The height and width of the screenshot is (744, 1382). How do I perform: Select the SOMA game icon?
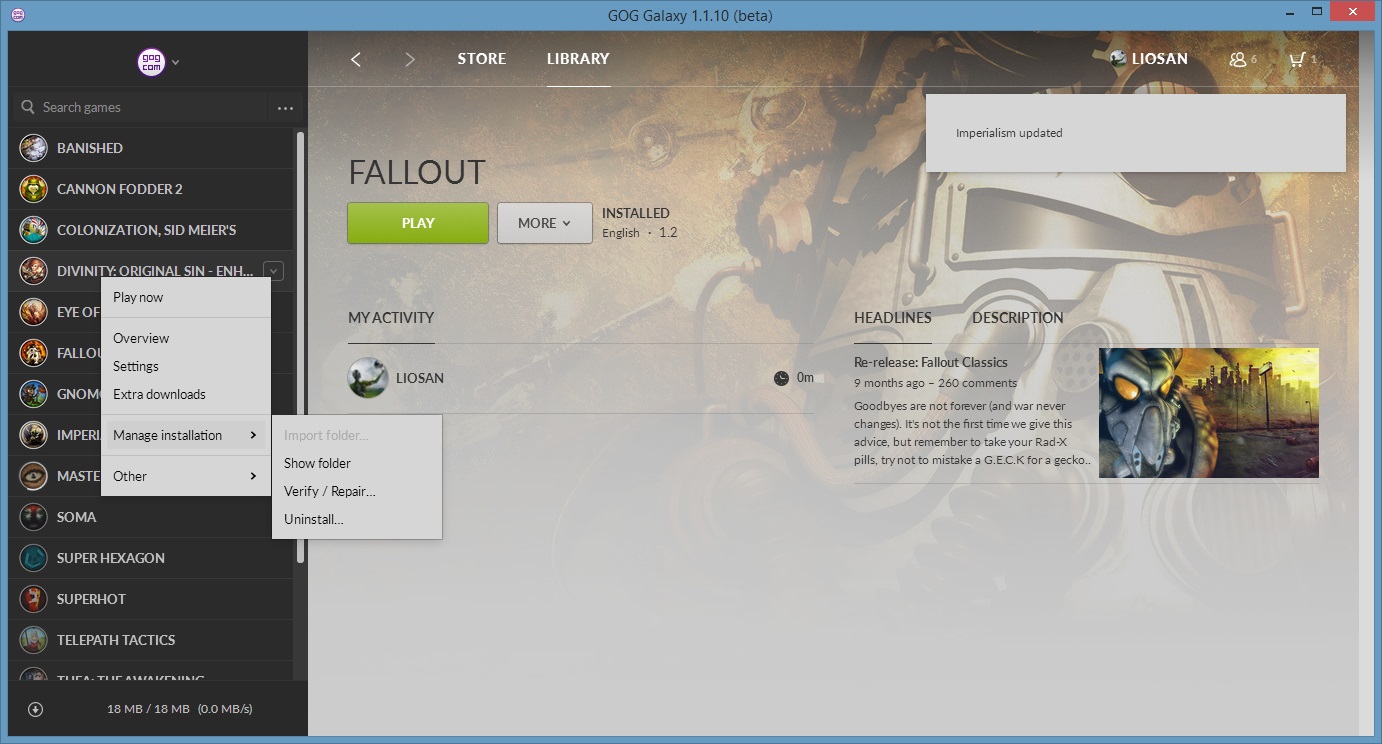tap(33, 517)
